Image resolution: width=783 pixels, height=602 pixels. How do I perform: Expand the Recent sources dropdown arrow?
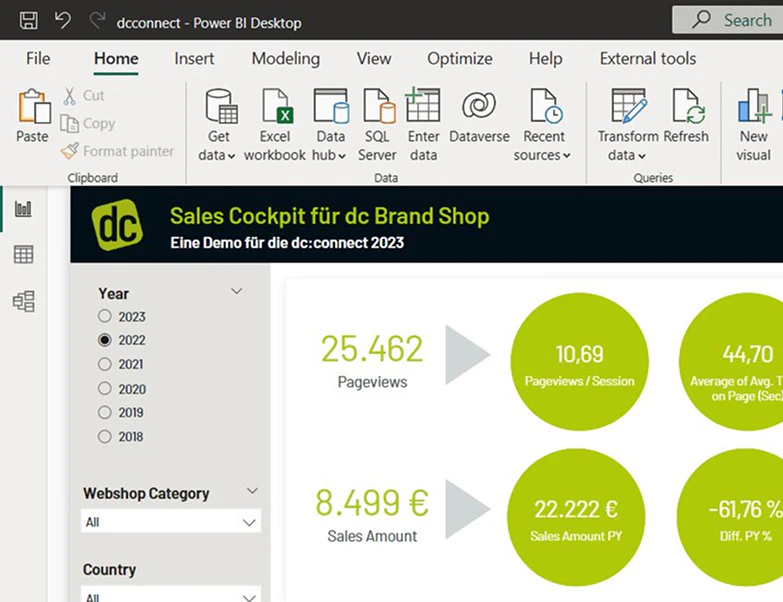point(567,156)
